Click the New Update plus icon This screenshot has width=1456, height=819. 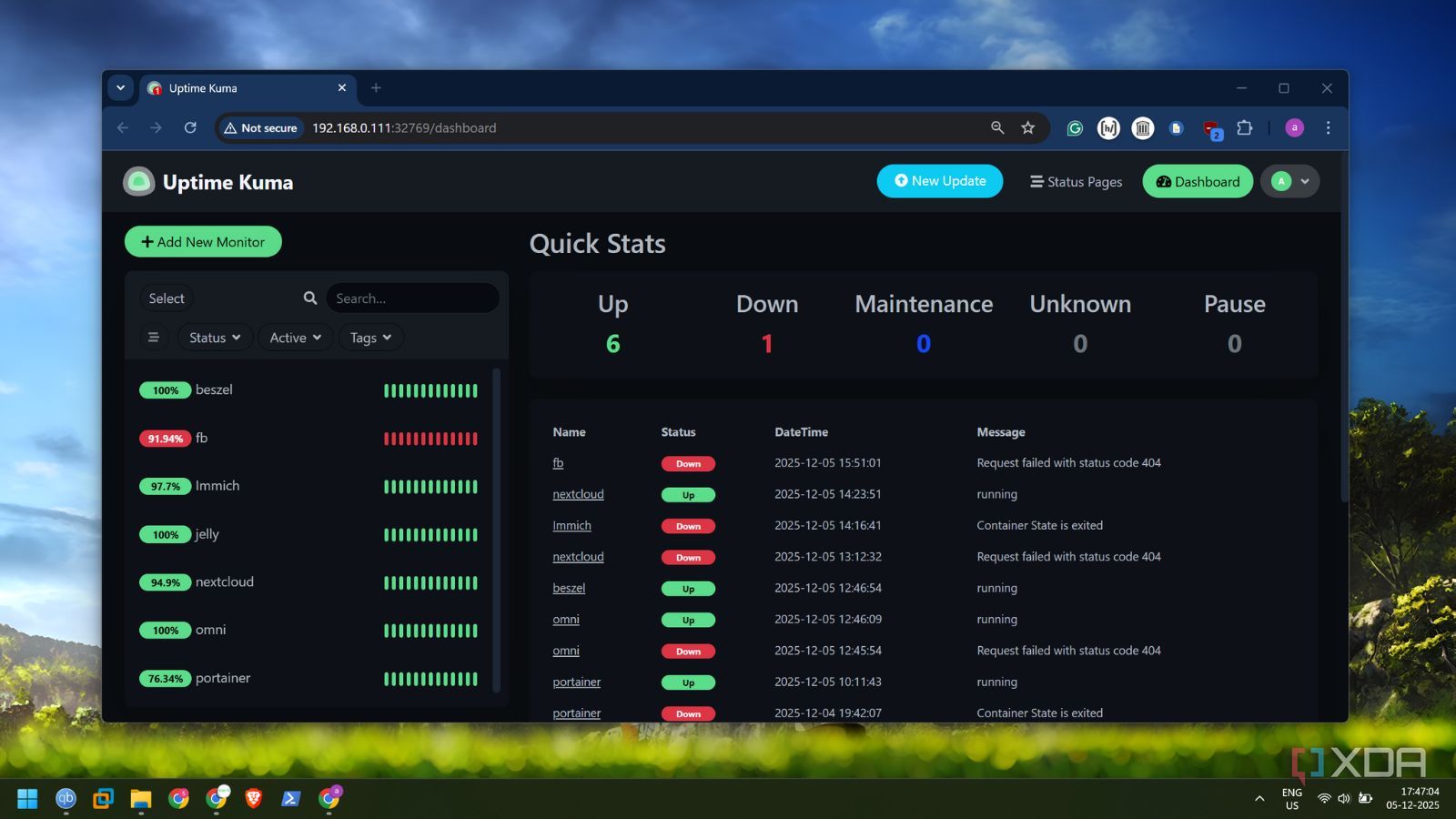(901, 181)
